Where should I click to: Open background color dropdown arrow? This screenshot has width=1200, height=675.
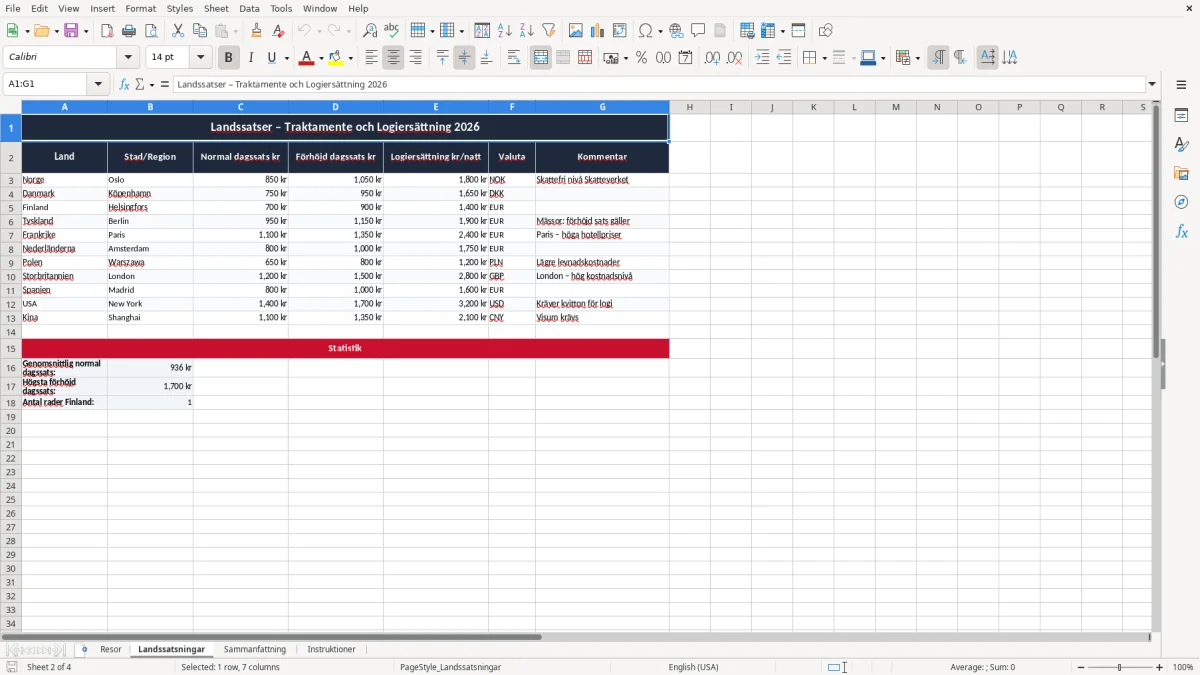(350, 58)
